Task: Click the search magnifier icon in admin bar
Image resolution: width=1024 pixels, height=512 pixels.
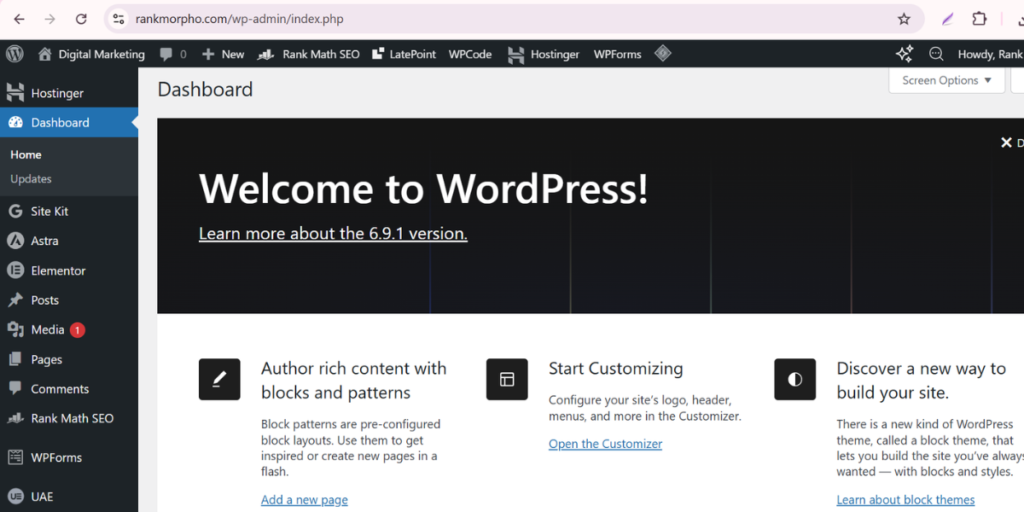Action: (x=936, y=54)
